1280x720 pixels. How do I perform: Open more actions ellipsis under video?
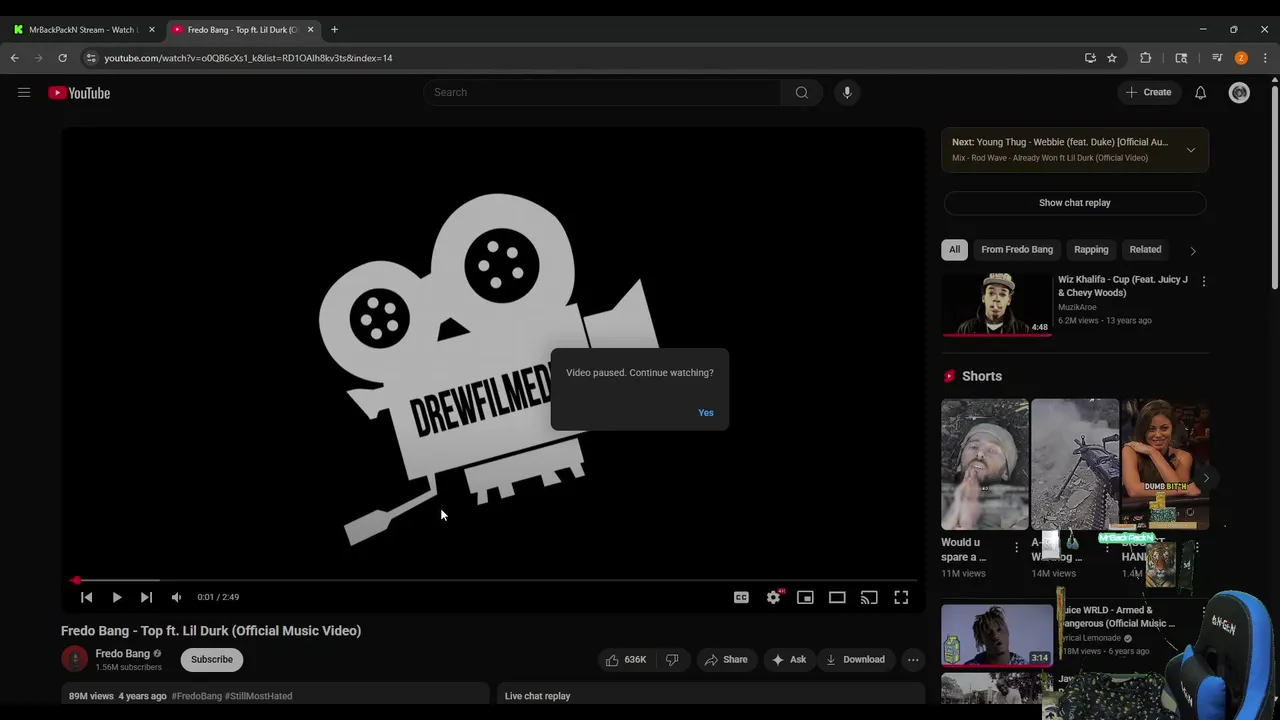coord(913,660)
